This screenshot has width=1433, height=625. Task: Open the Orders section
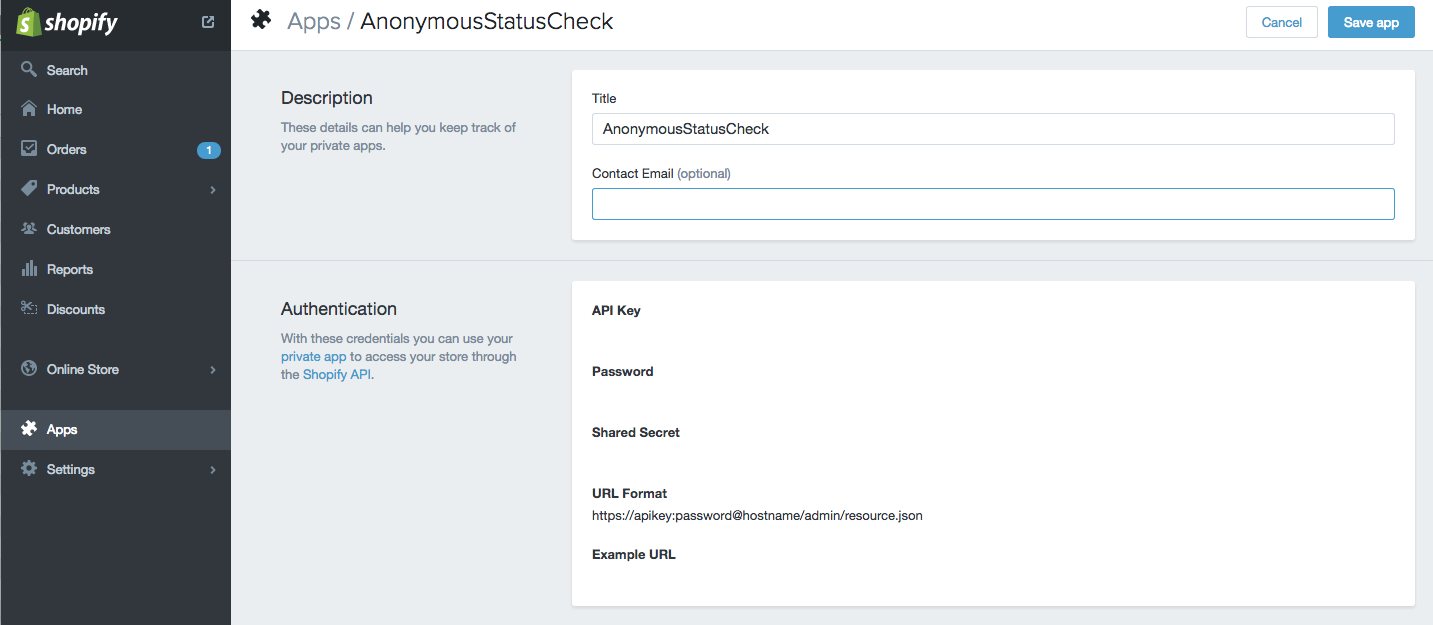pos(115,149)
